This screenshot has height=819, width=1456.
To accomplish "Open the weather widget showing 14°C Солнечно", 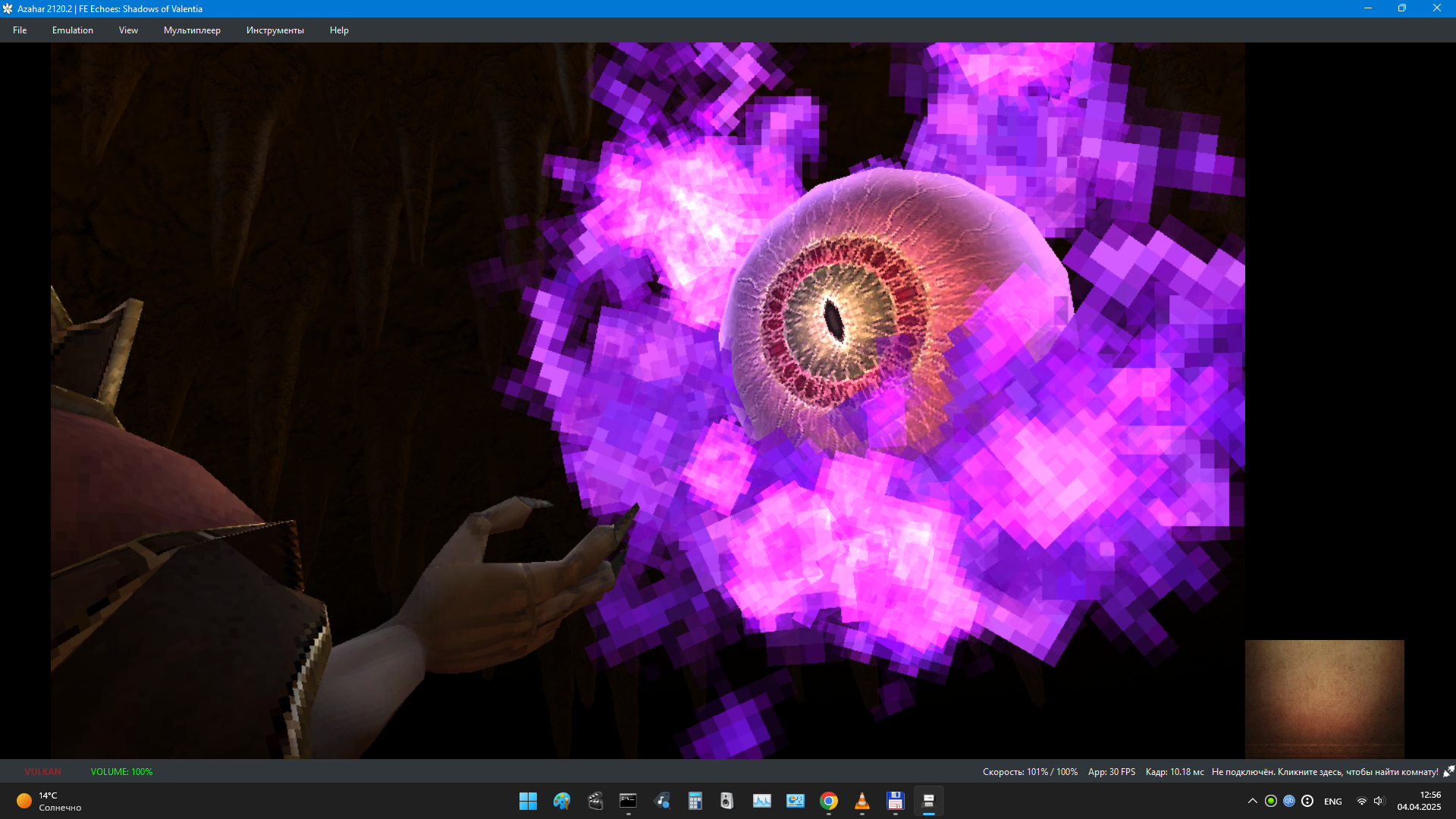I will coord(49,801).
